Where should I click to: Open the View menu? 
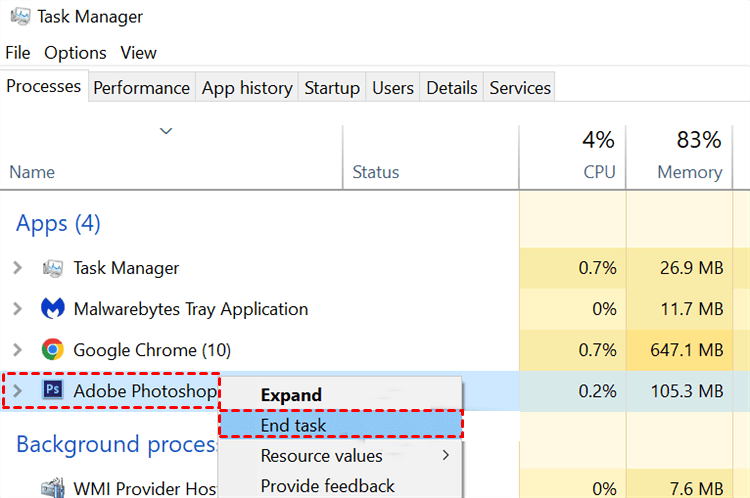point(138,52)
